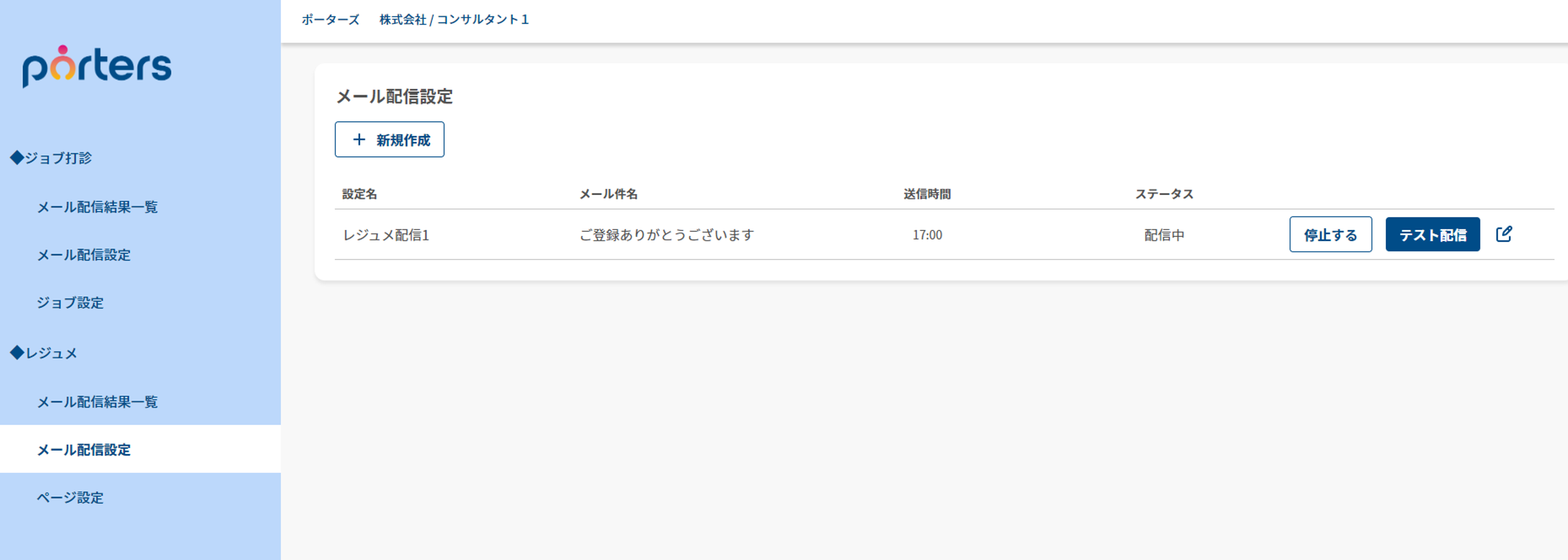Click the ◆ジョブ打診 section header

point(51,158)
